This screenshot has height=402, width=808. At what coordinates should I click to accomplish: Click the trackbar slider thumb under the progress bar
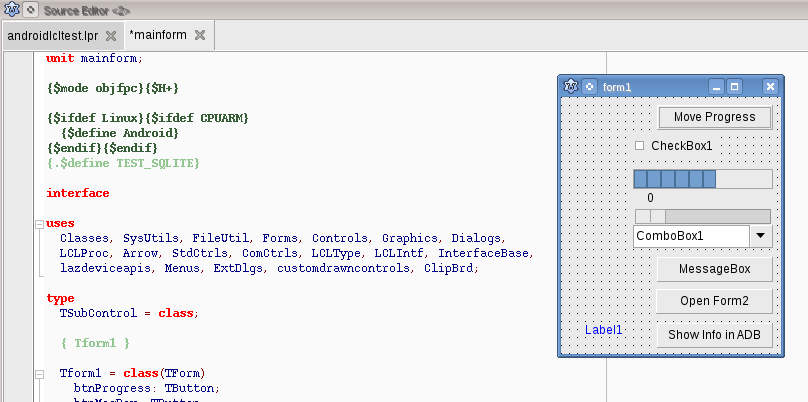tap(657, 216)
